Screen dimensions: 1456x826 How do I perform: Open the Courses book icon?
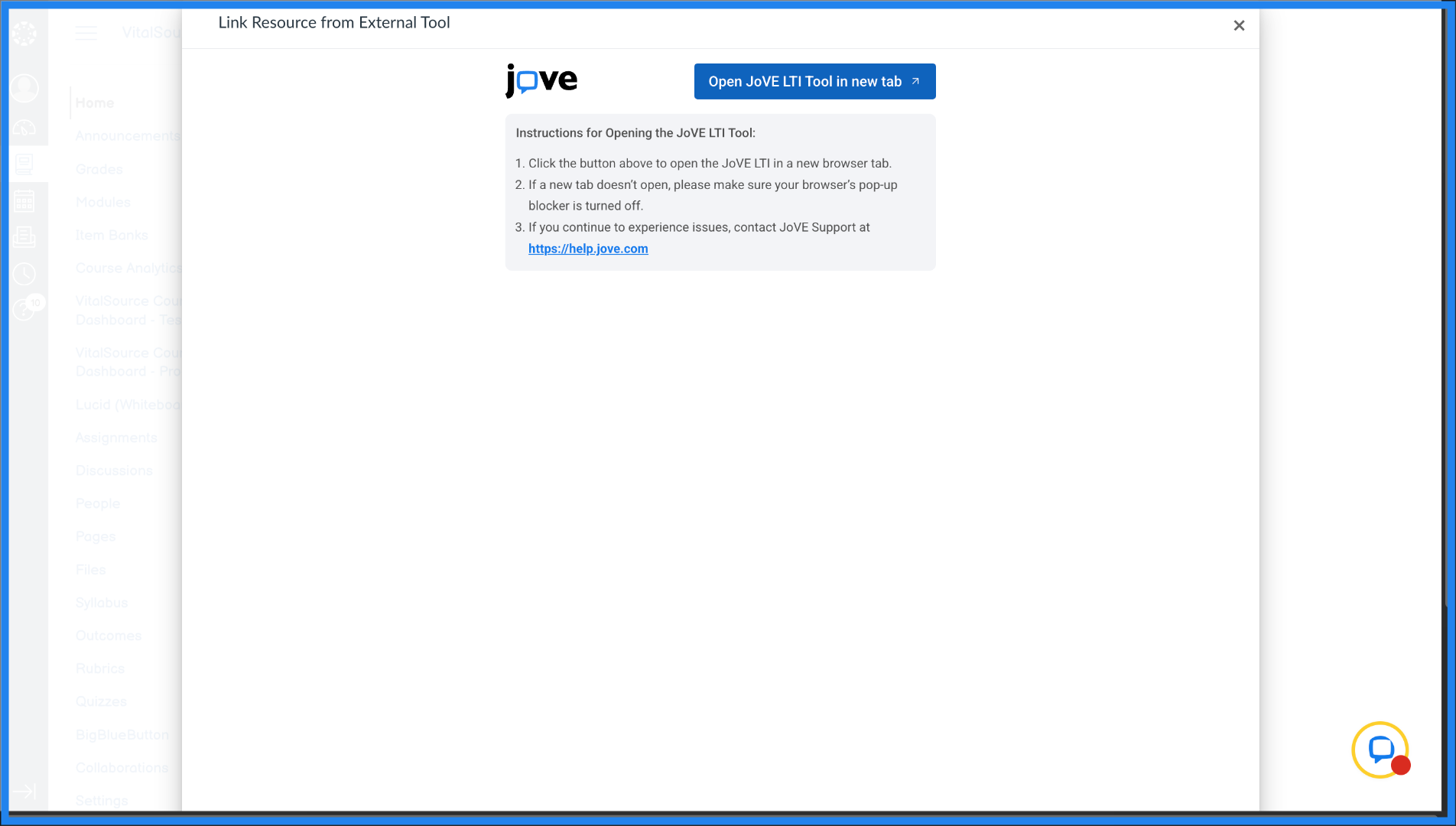(24, 164)
